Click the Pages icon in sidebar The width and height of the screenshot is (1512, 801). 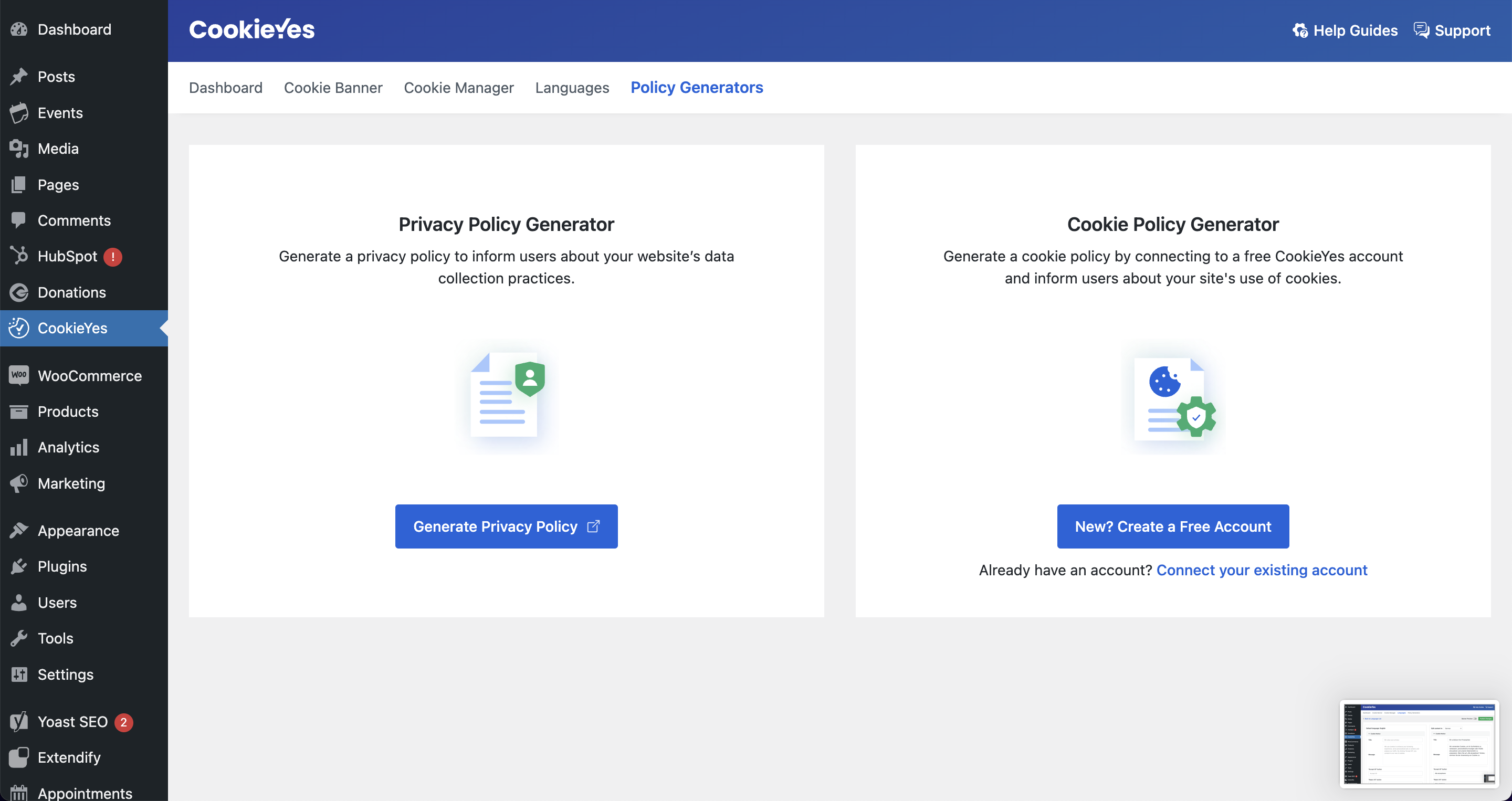[19, 185]
